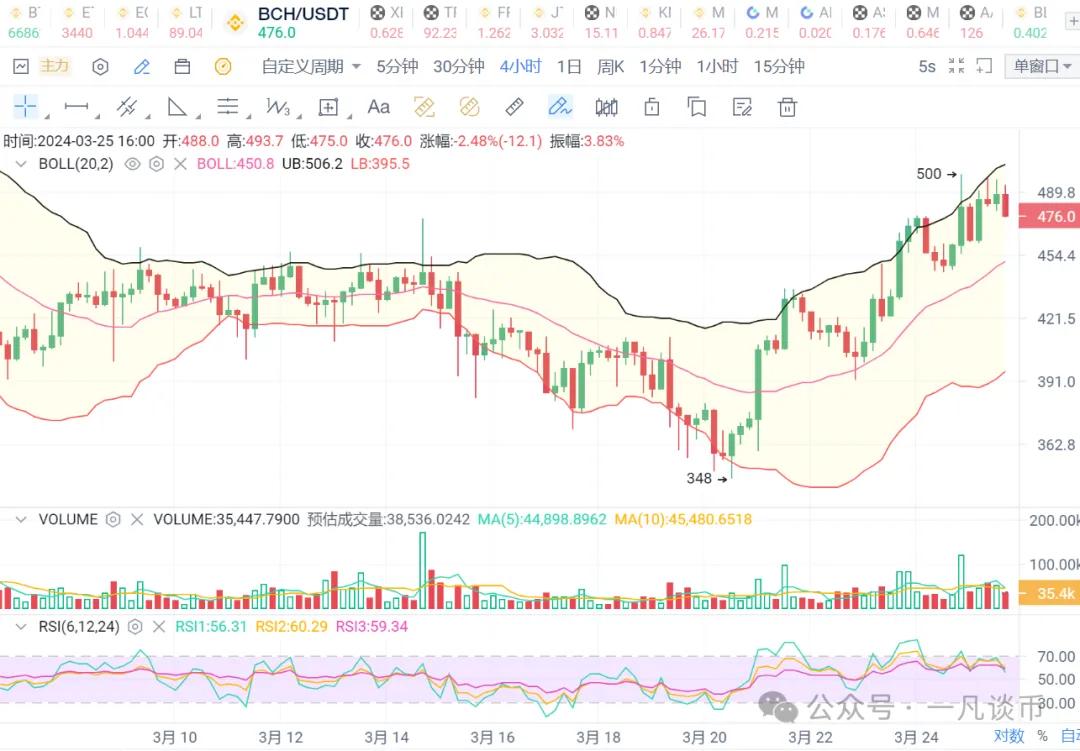Remove the BOLL indicator with X
The width and height of the screenshot is (1080, 751).
(180, 164)
